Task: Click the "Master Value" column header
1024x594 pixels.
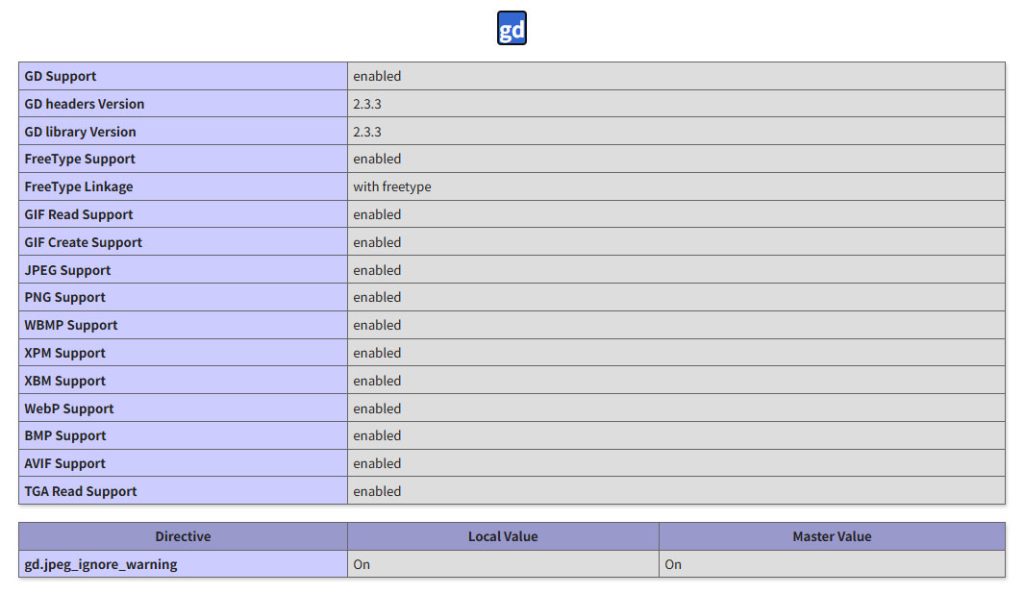Action: tap(832, 537)
